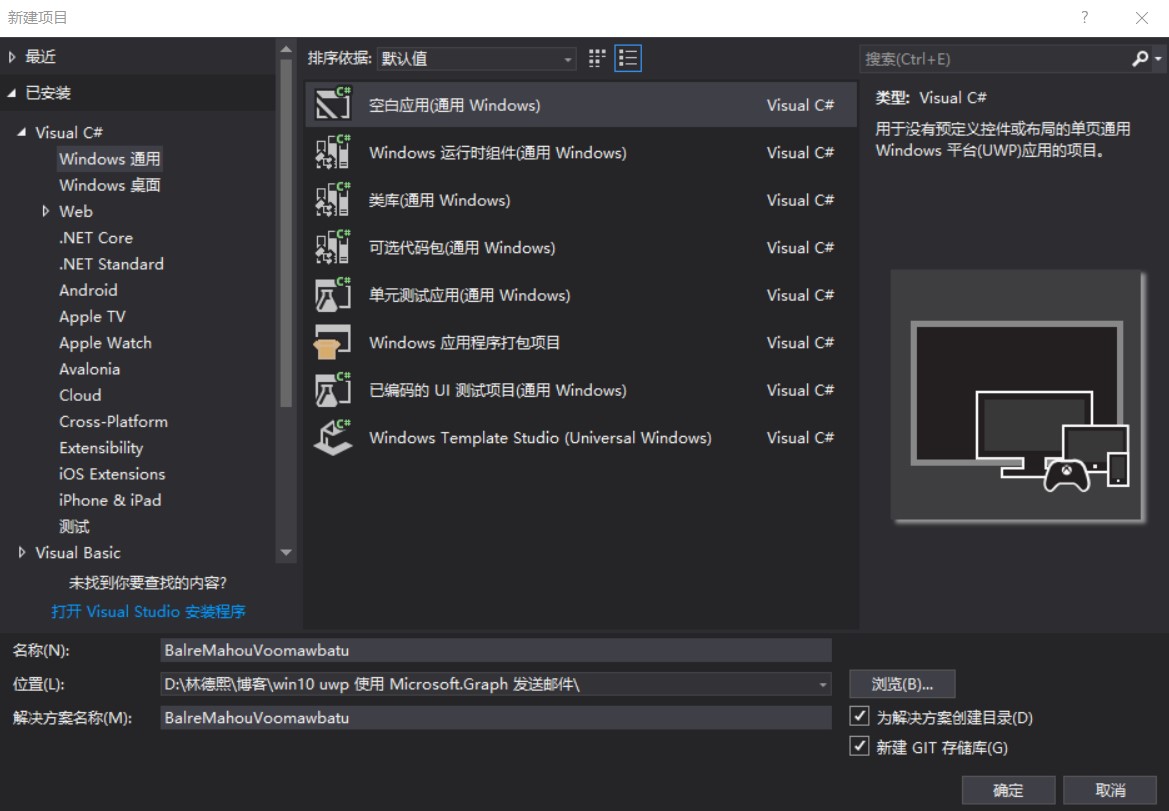Click the 可选代码包 template icon

point(333,247)
